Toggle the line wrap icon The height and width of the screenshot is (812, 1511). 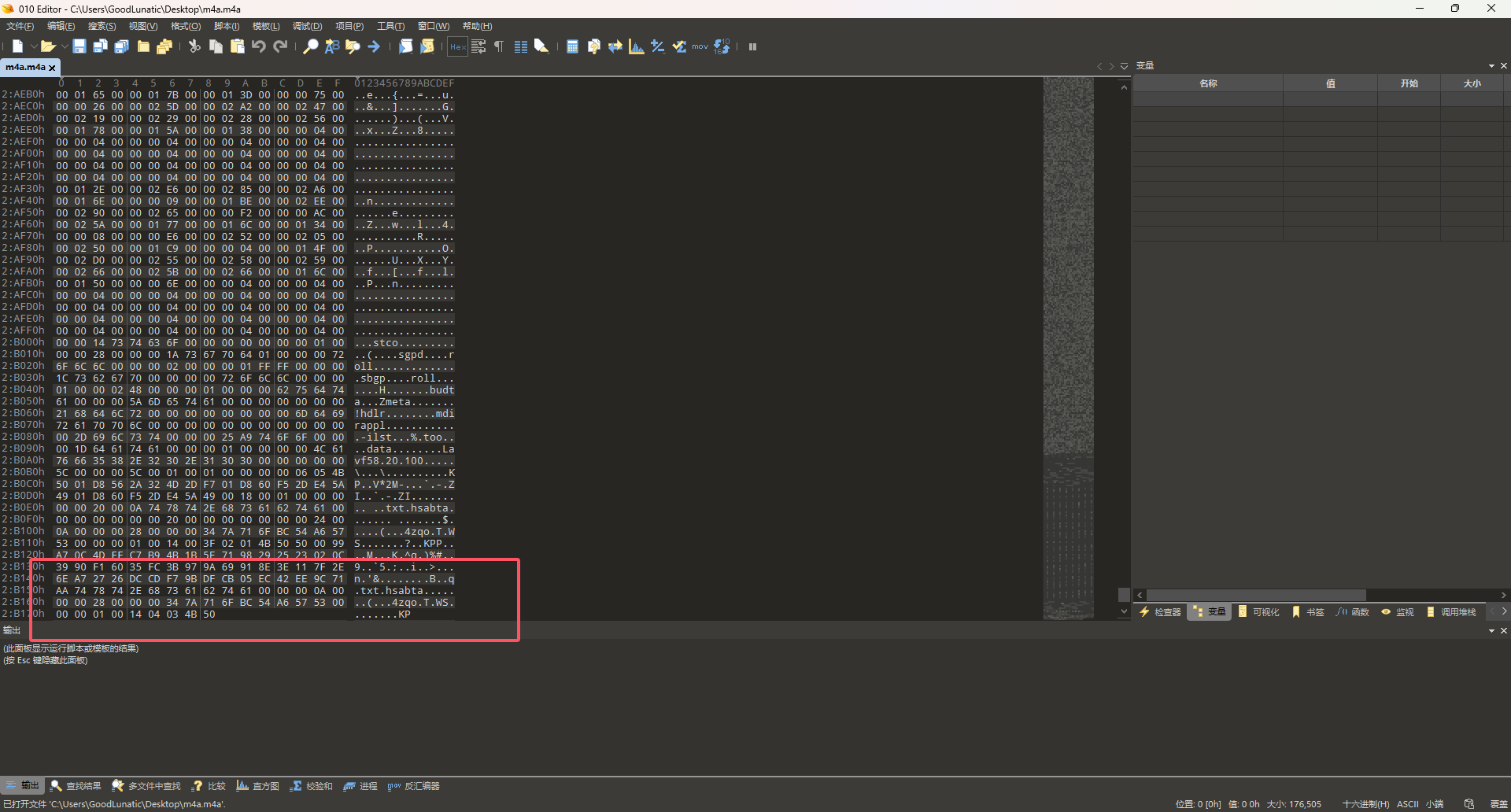coord(478,46)
